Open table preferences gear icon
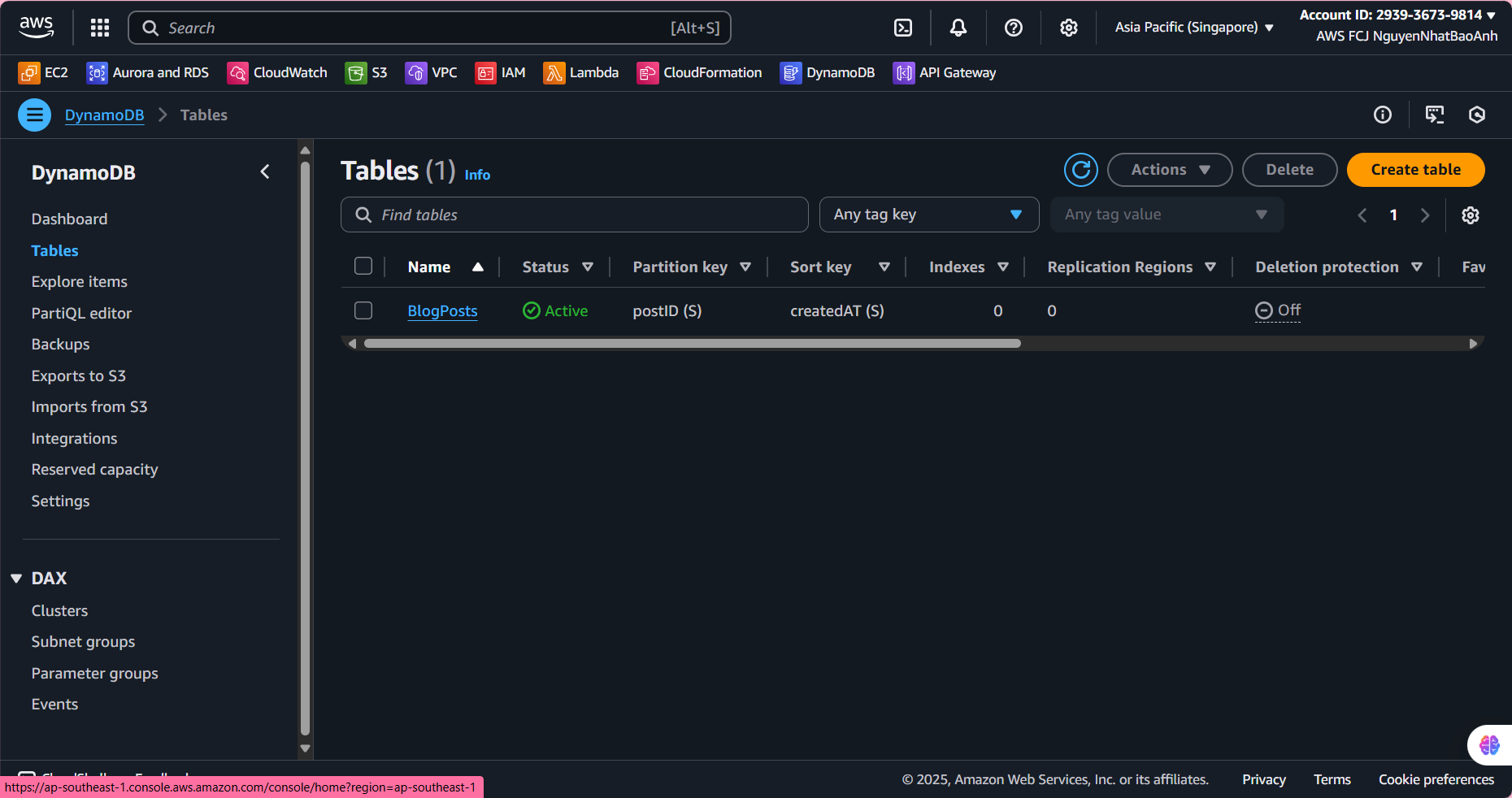 [1471, 215]
